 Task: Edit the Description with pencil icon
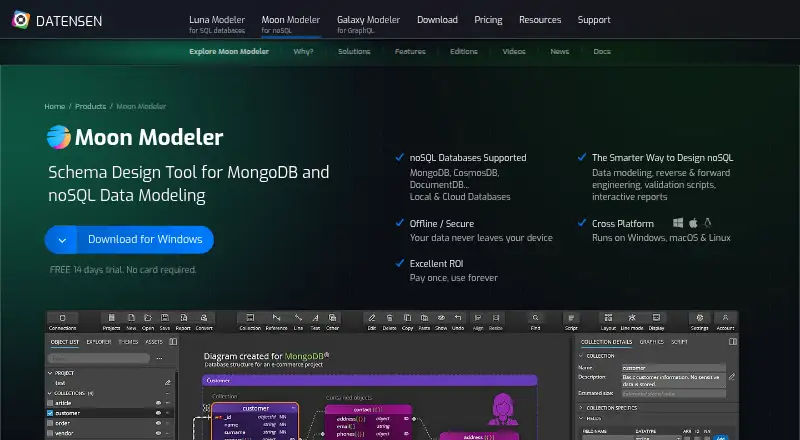[x=732, y=377]
